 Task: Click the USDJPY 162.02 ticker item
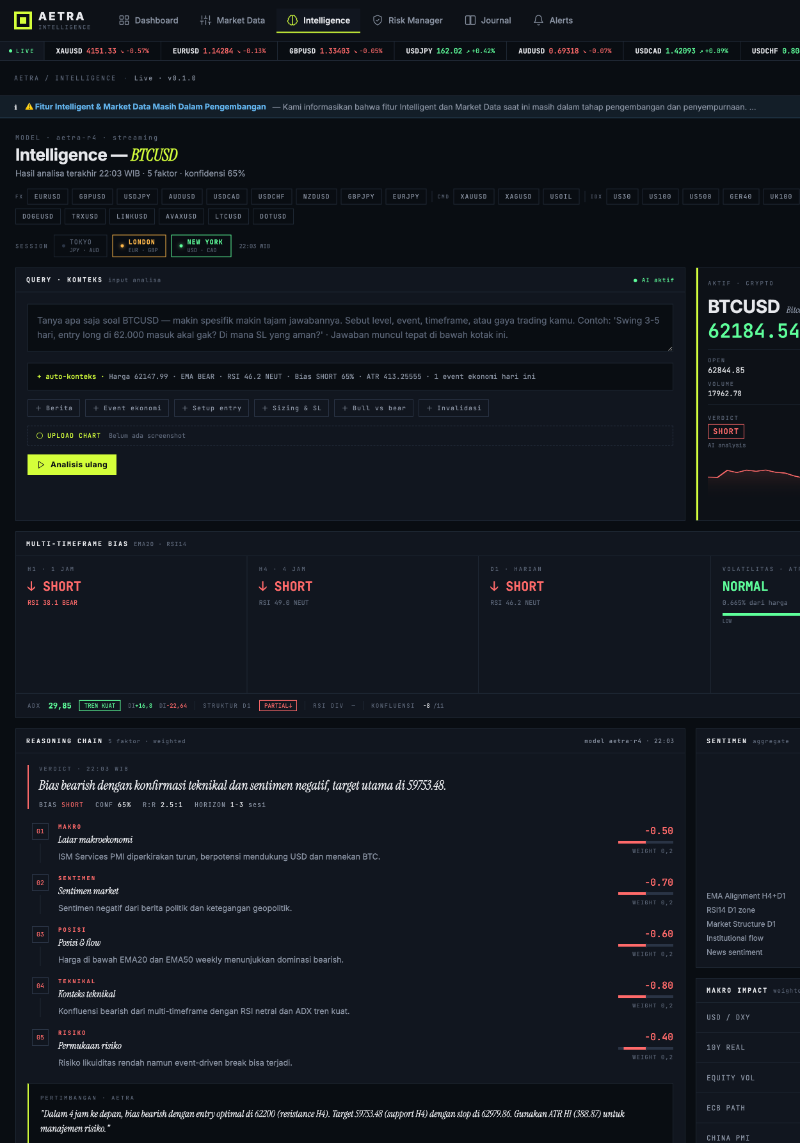pos(450,51)
